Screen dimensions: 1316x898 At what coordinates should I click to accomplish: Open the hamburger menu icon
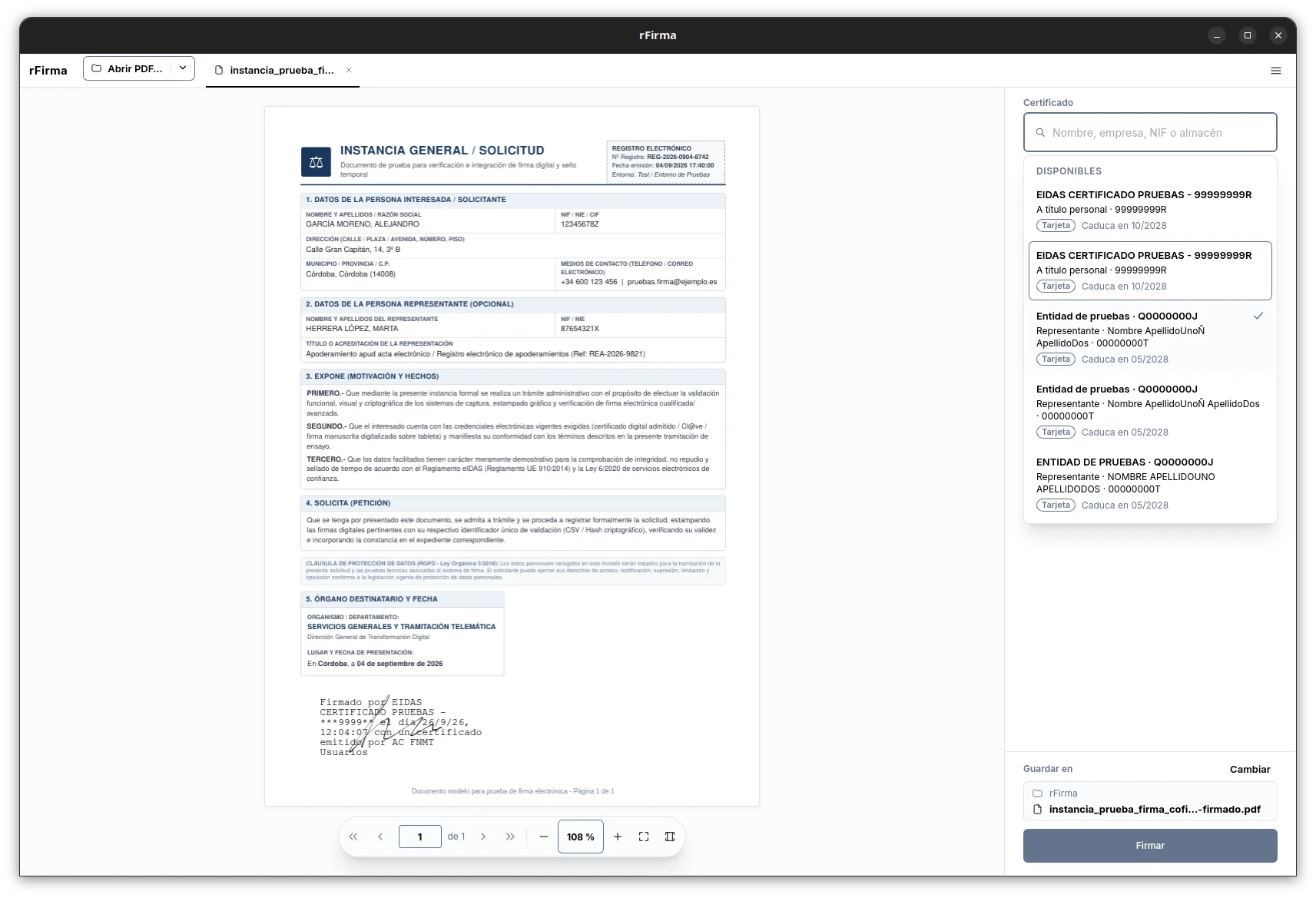[1275, 71]
